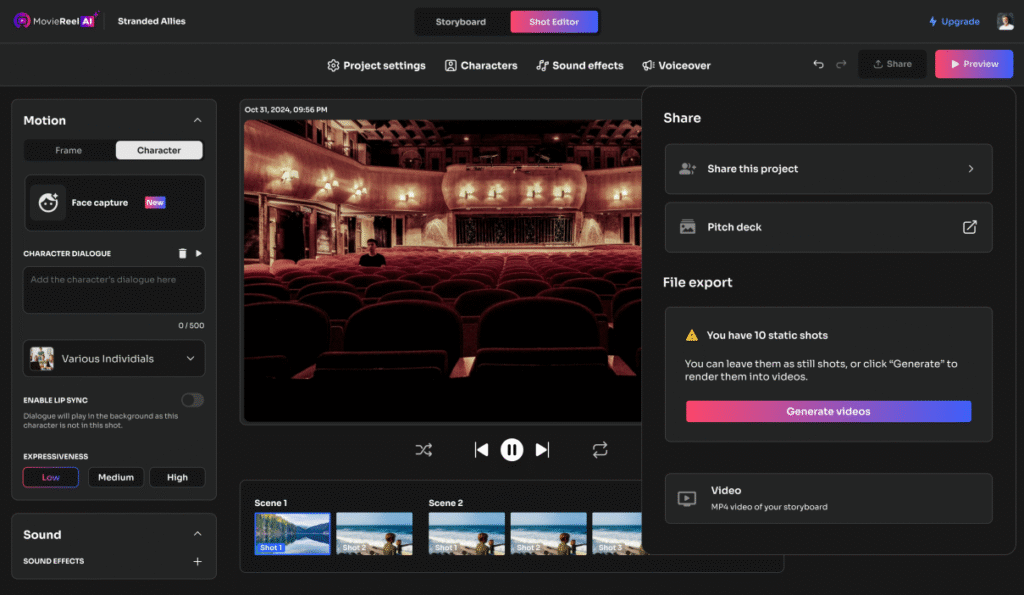Screen dimensions: 1024x595
Task: Collapse the Motion panel
Action: point(197,120)
